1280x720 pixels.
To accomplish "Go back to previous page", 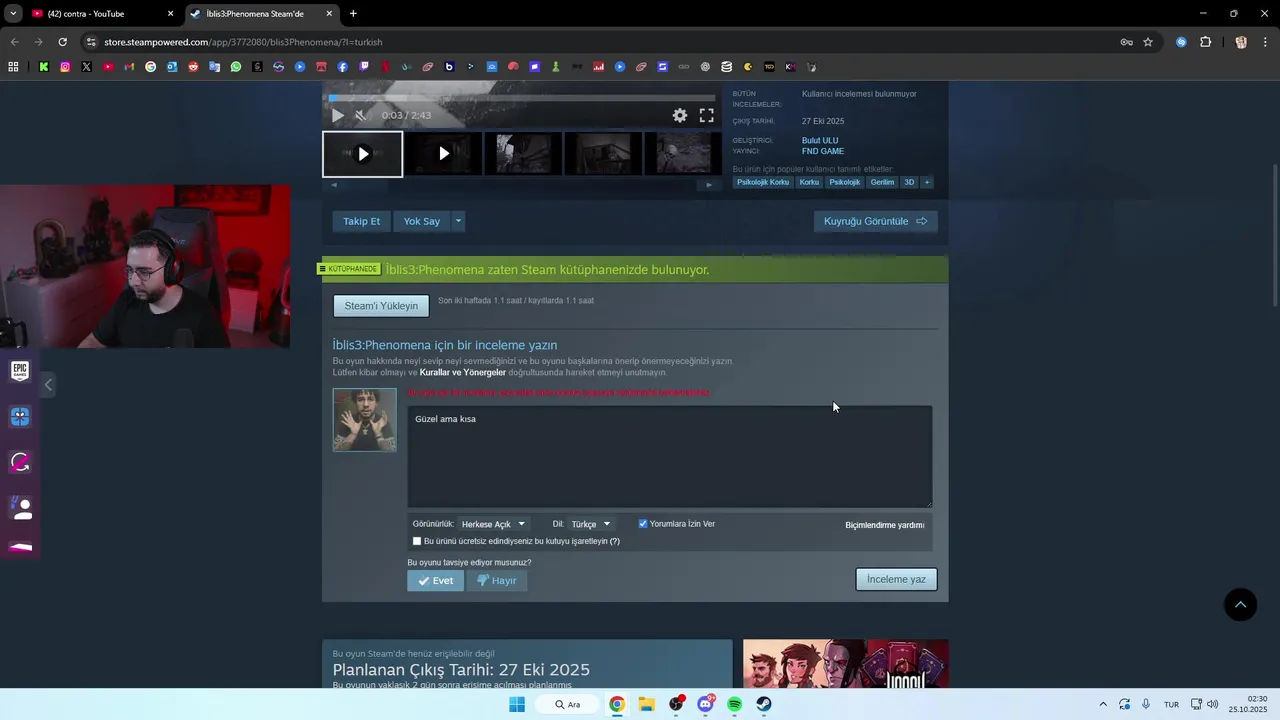I will coord(14,42).
